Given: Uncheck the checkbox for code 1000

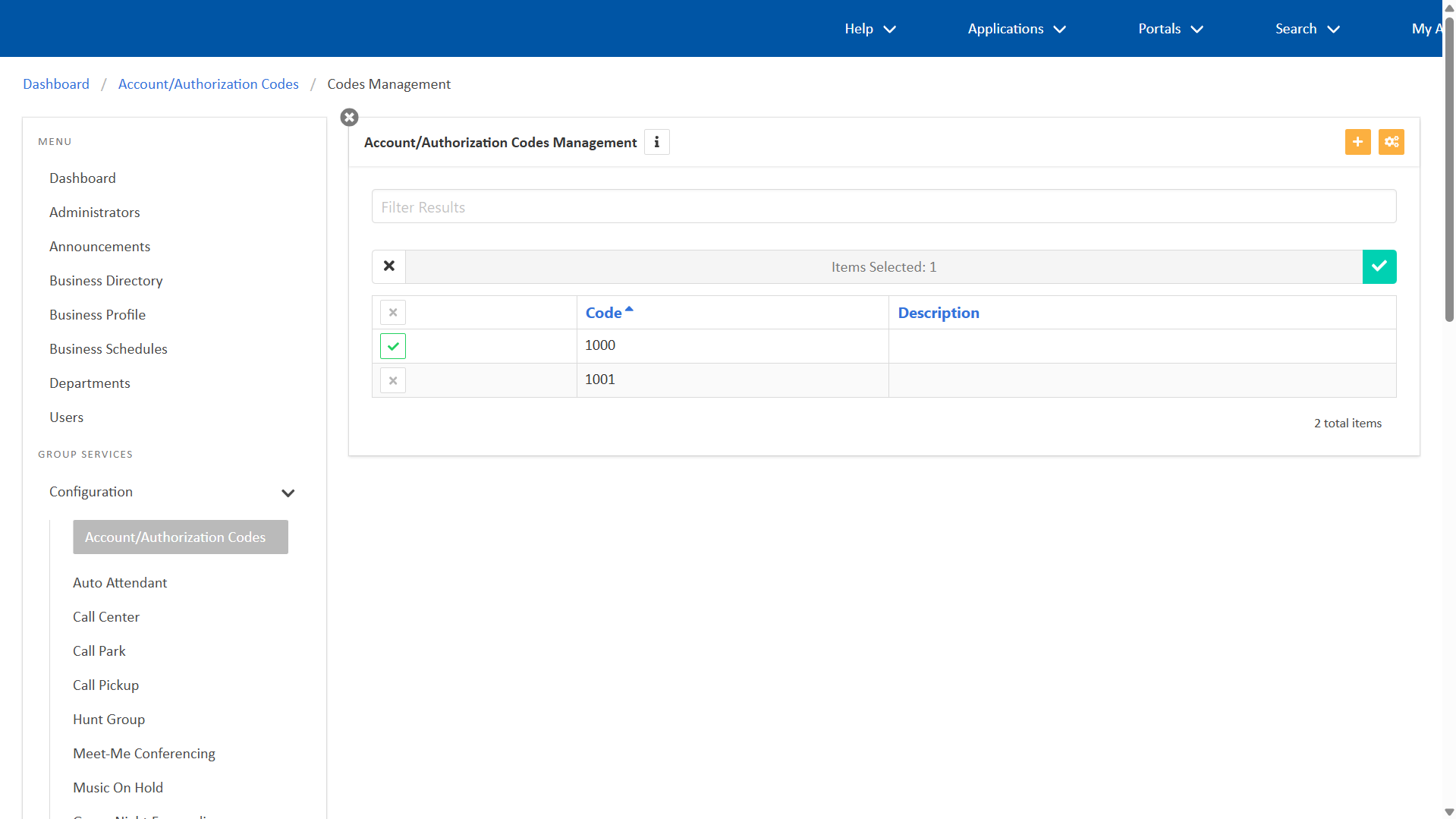Looking at the screenshot, I should (393, 346).
